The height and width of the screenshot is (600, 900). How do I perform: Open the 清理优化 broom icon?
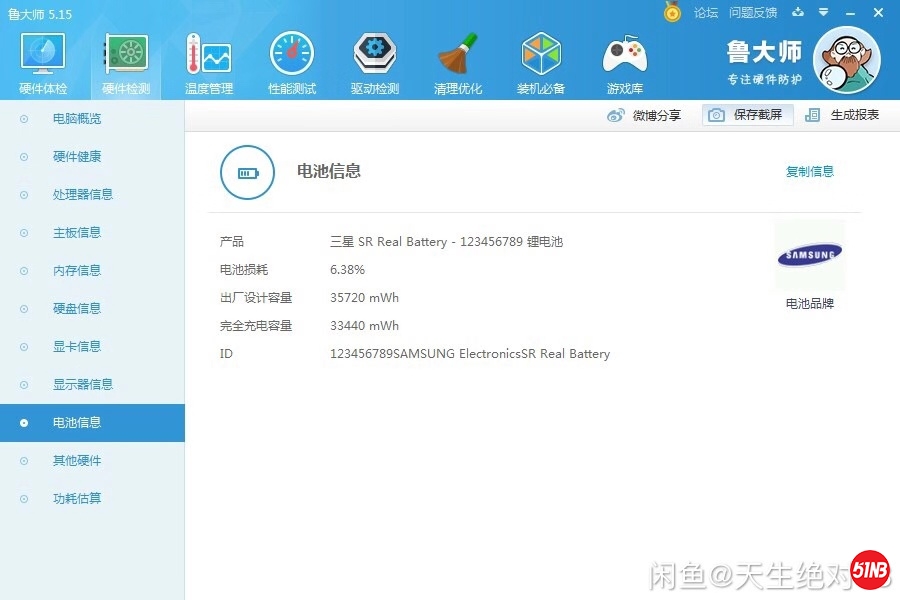coord(458,56)
